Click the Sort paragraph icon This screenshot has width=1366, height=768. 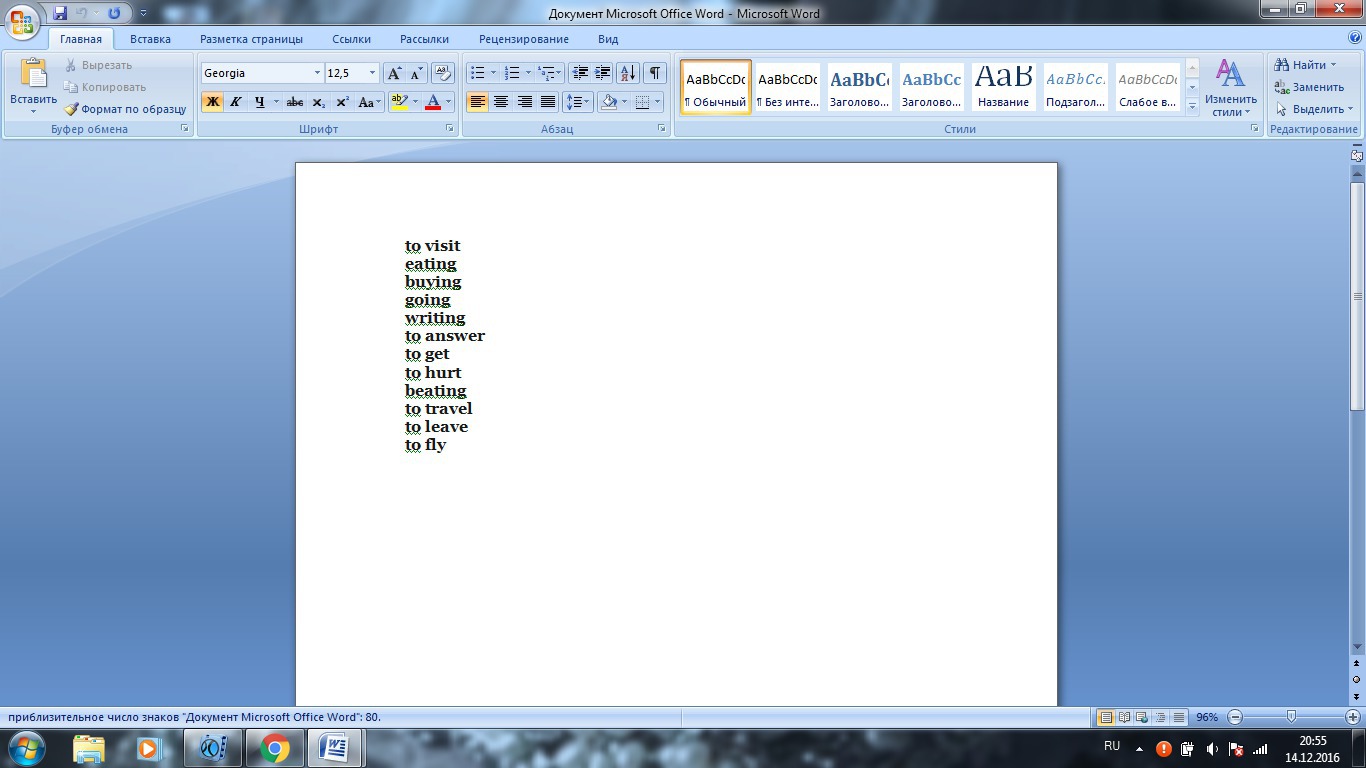pyautogui.click(x=627, y=73)
